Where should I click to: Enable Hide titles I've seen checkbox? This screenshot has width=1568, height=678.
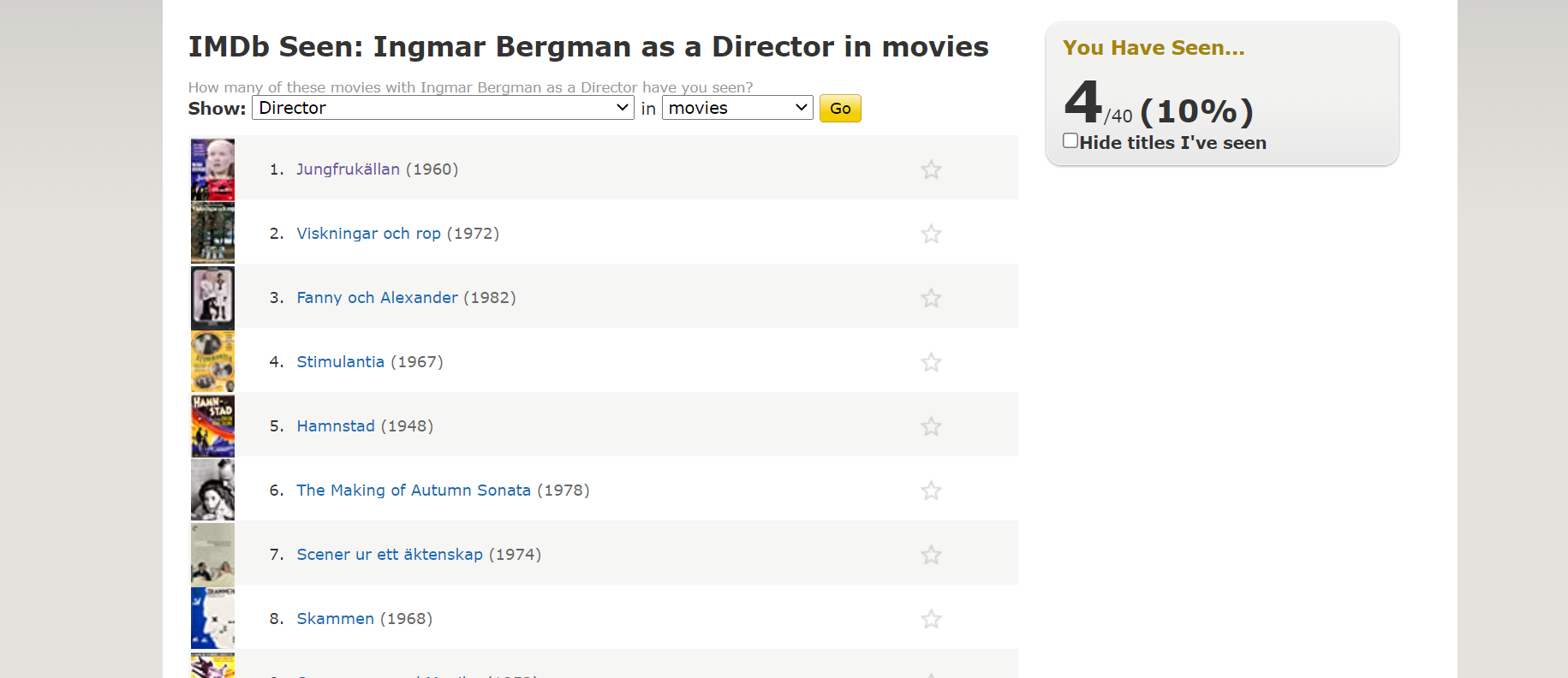pos(1070,141)
